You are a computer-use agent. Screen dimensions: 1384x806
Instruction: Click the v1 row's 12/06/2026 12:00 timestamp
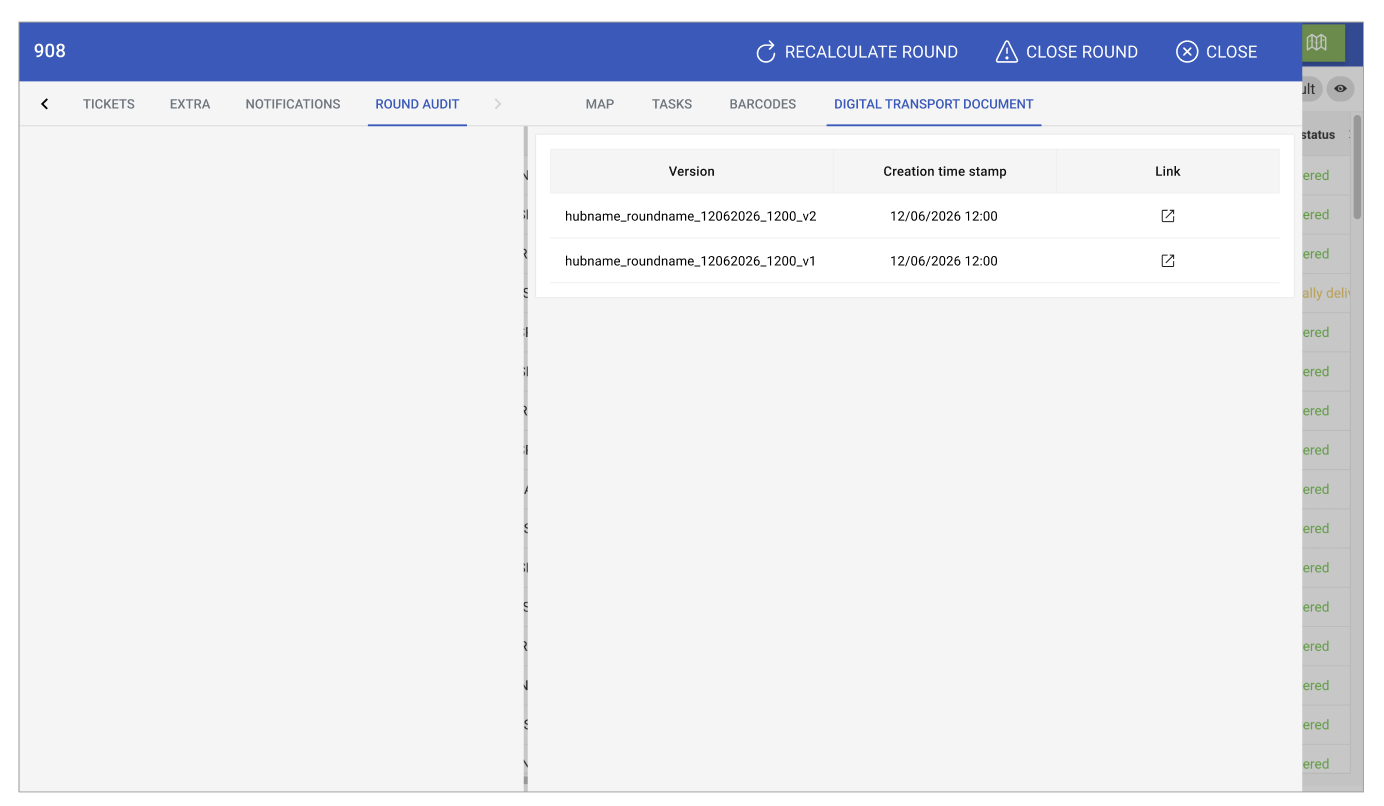point(944,261)
